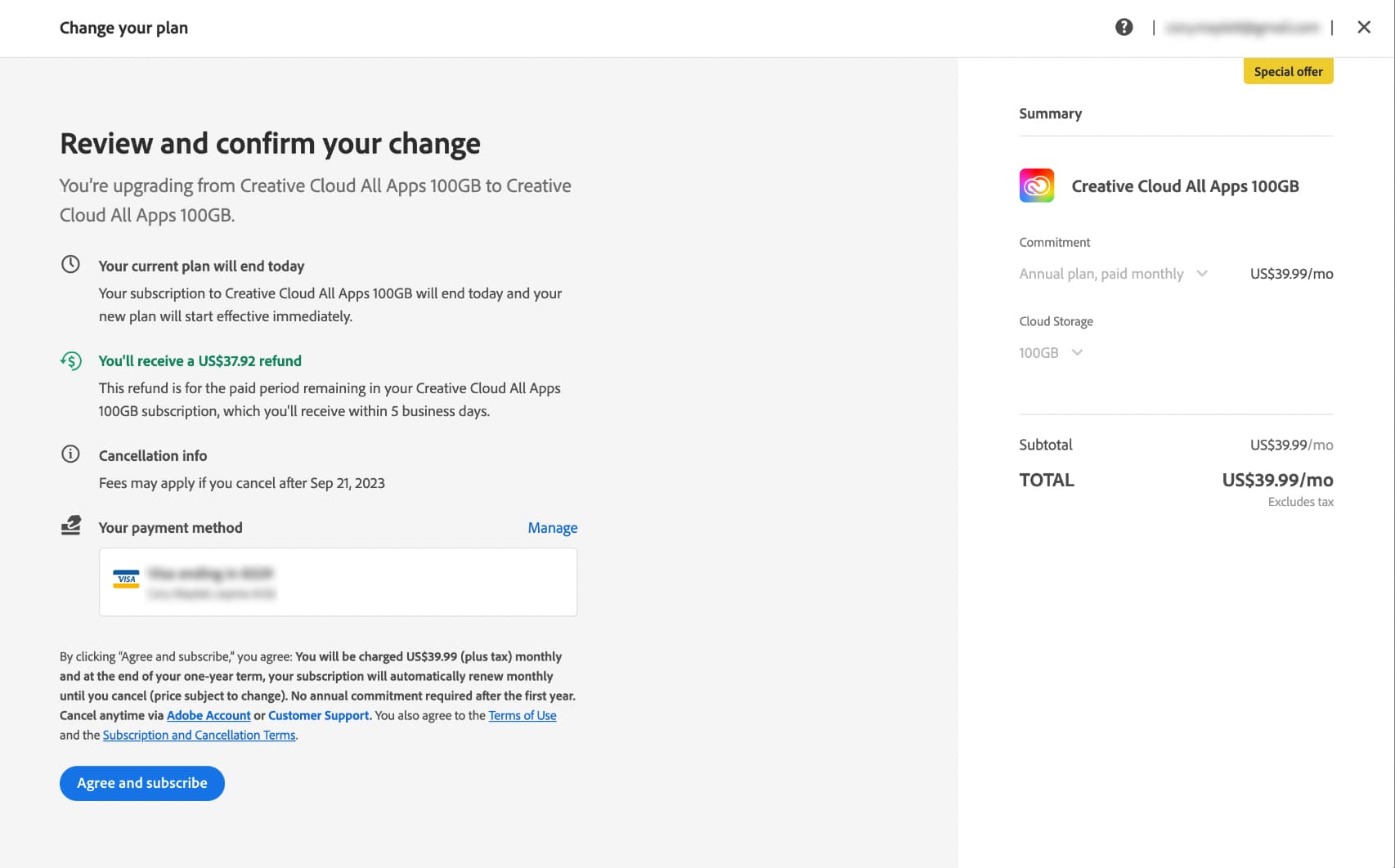The height and width of the screenshot is (868, 1395).
Task: Click the green refund dollar icon
Action: pyautogui.click(x=71, y=360)
